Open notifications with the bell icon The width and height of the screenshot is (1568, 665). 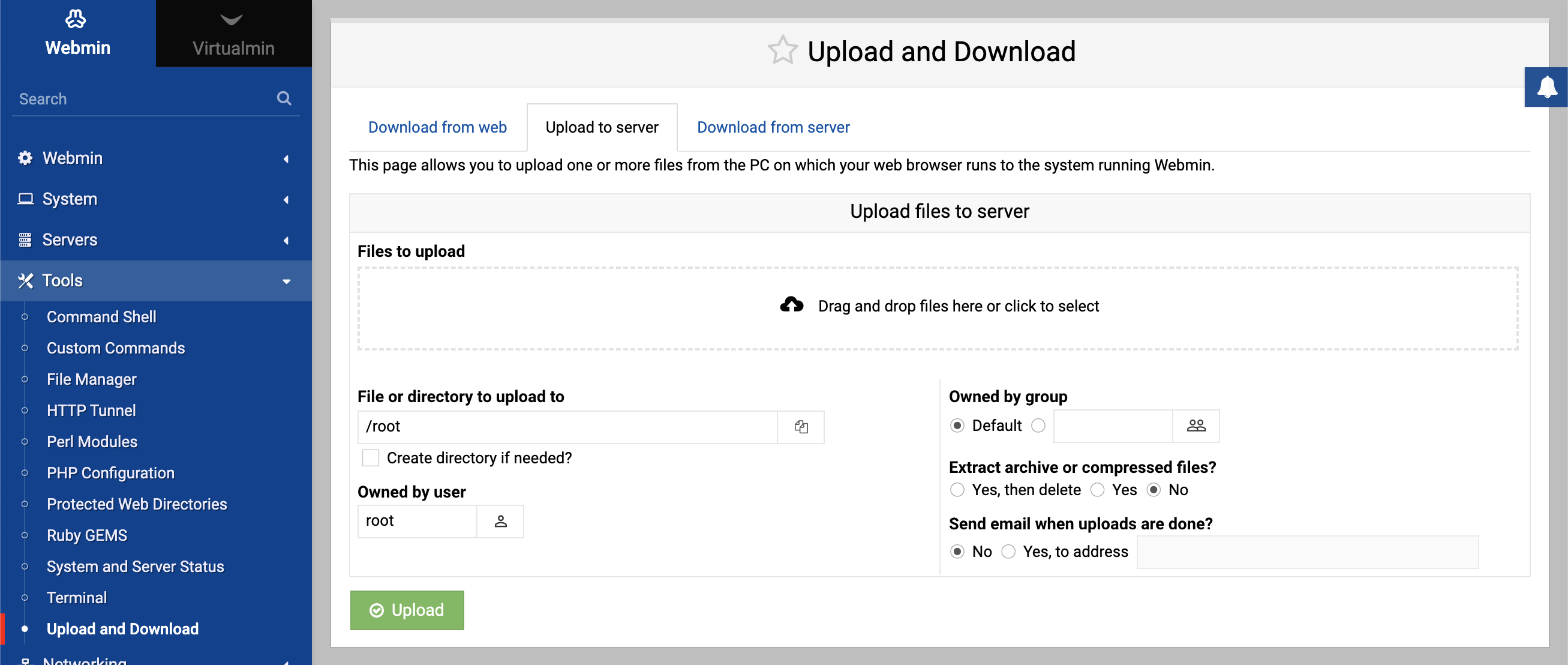(1546, 86)
